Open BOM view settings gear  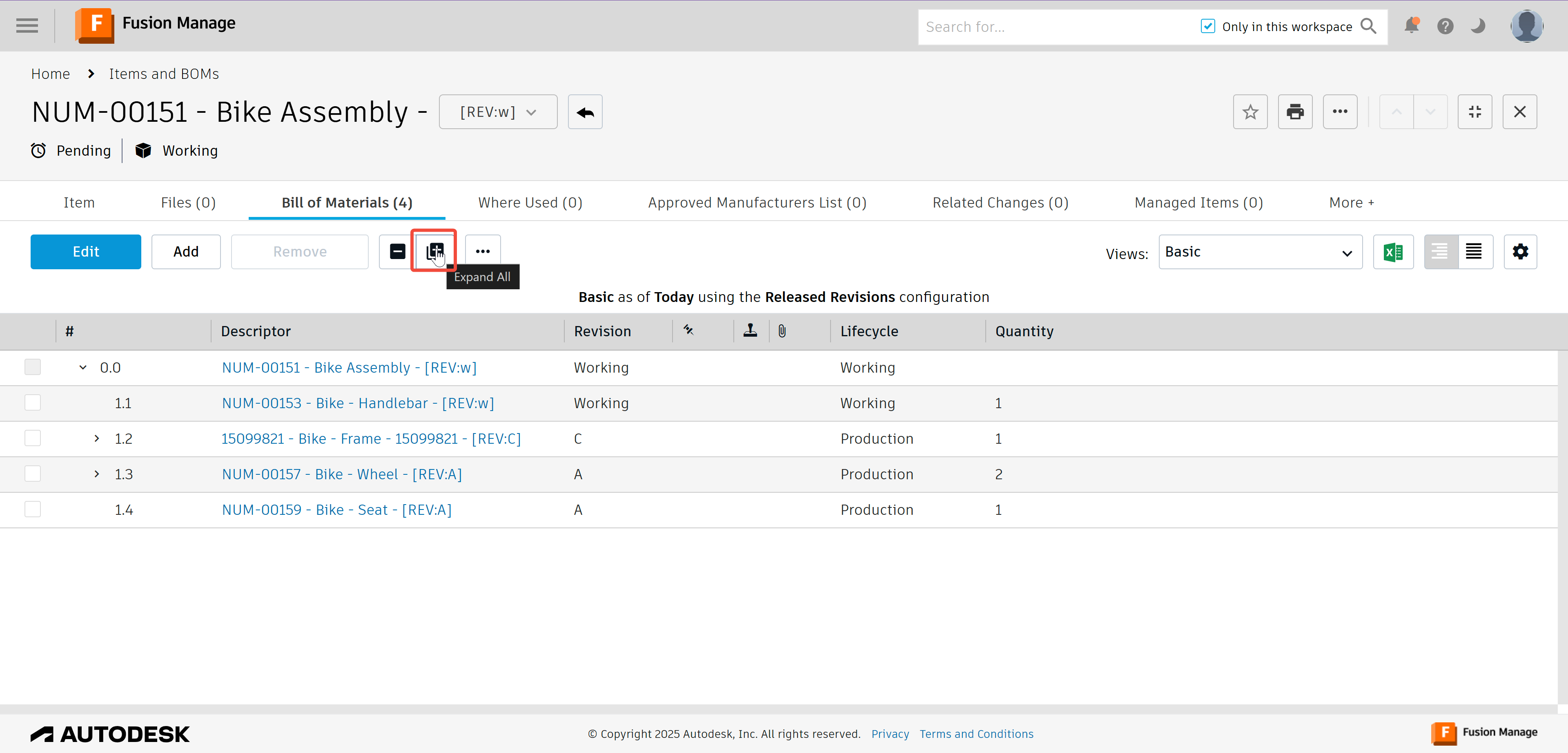click(x=1520, y=251)
